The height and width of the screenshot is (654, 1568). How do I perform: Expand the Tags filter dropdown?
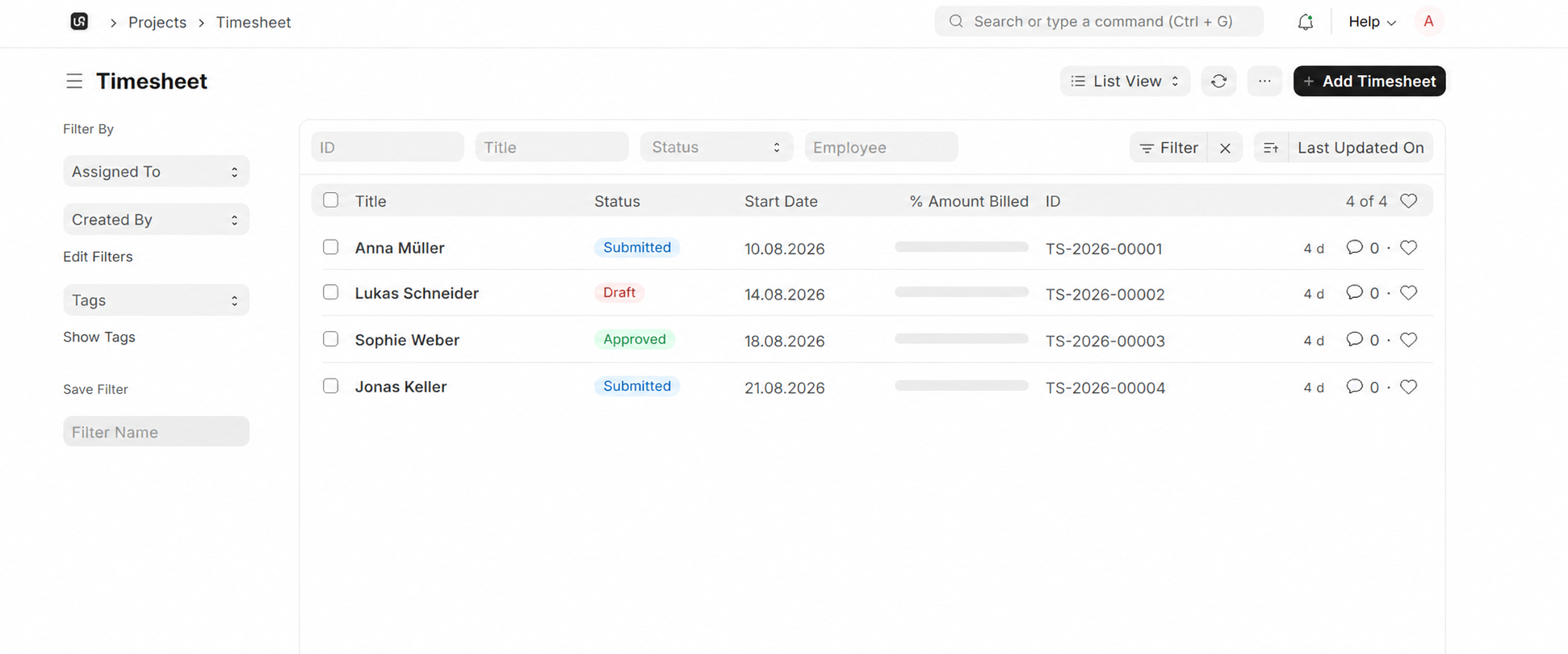[x=156, y=300]
